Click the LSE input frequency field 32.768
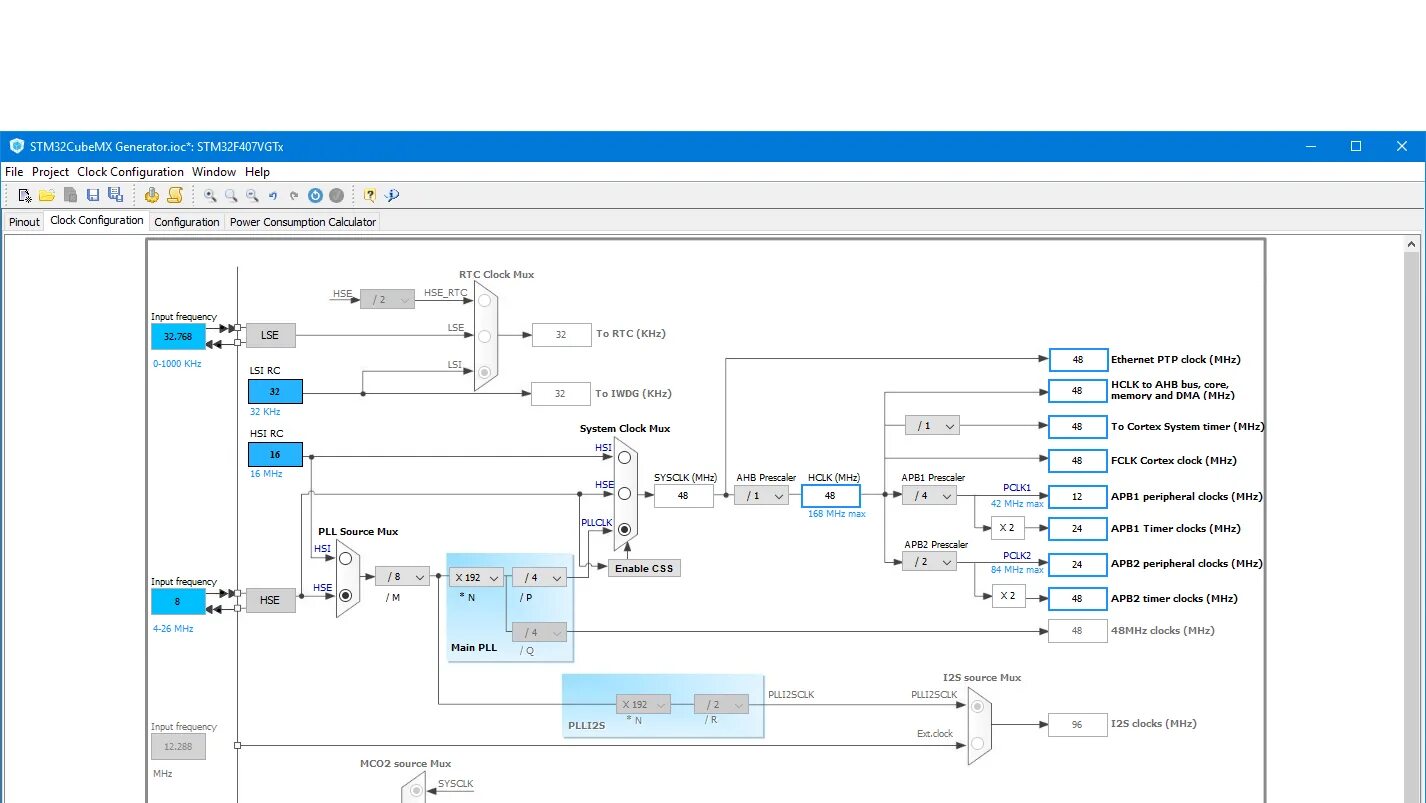 [x=178, y=336]
